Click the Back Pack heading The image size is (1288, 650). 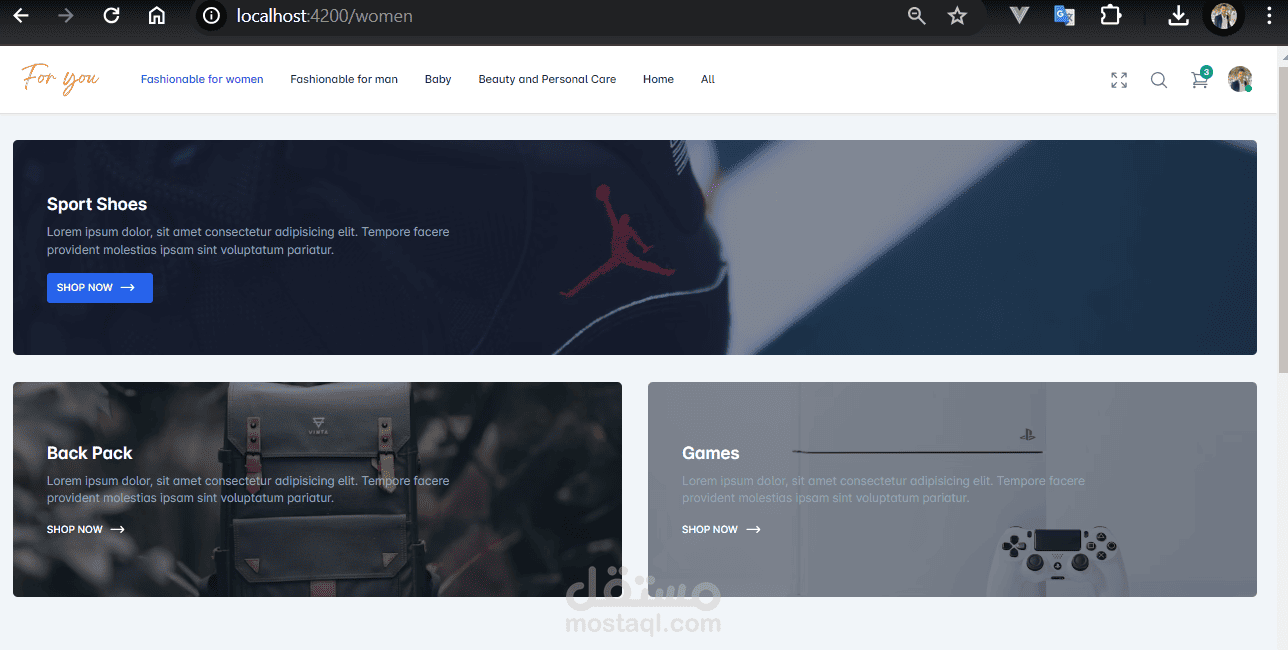coord(90,453)
